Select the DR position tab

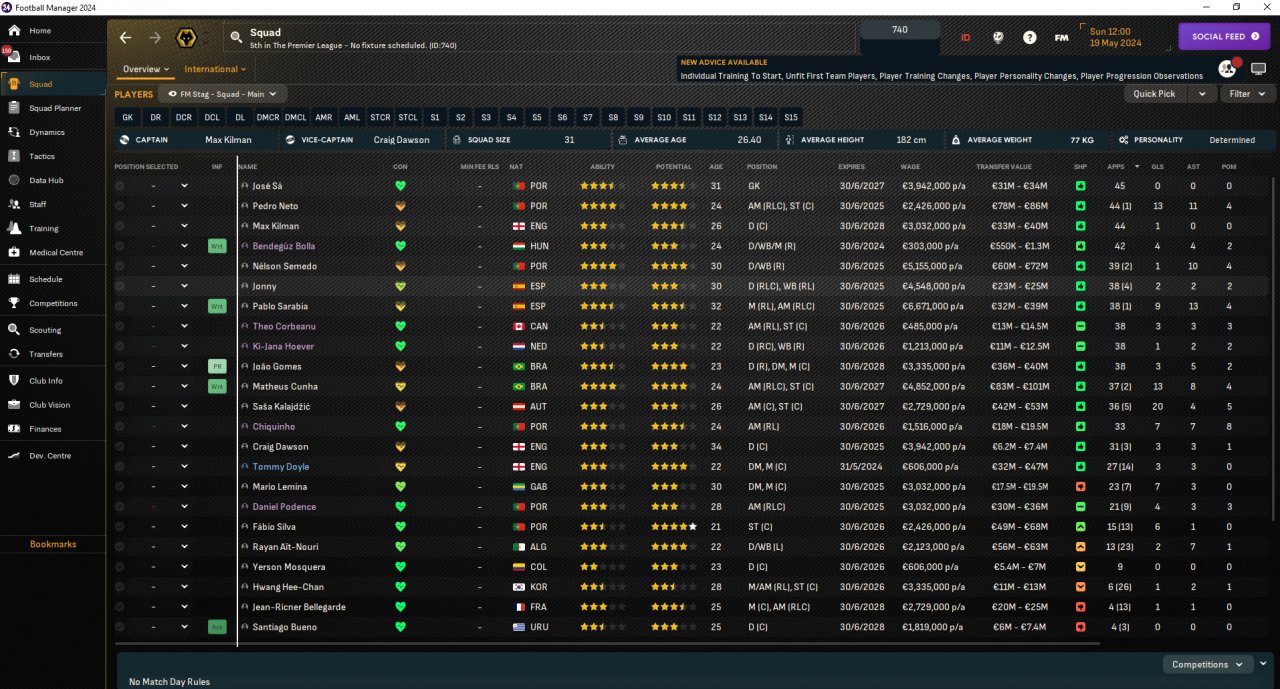coord(155,117)
